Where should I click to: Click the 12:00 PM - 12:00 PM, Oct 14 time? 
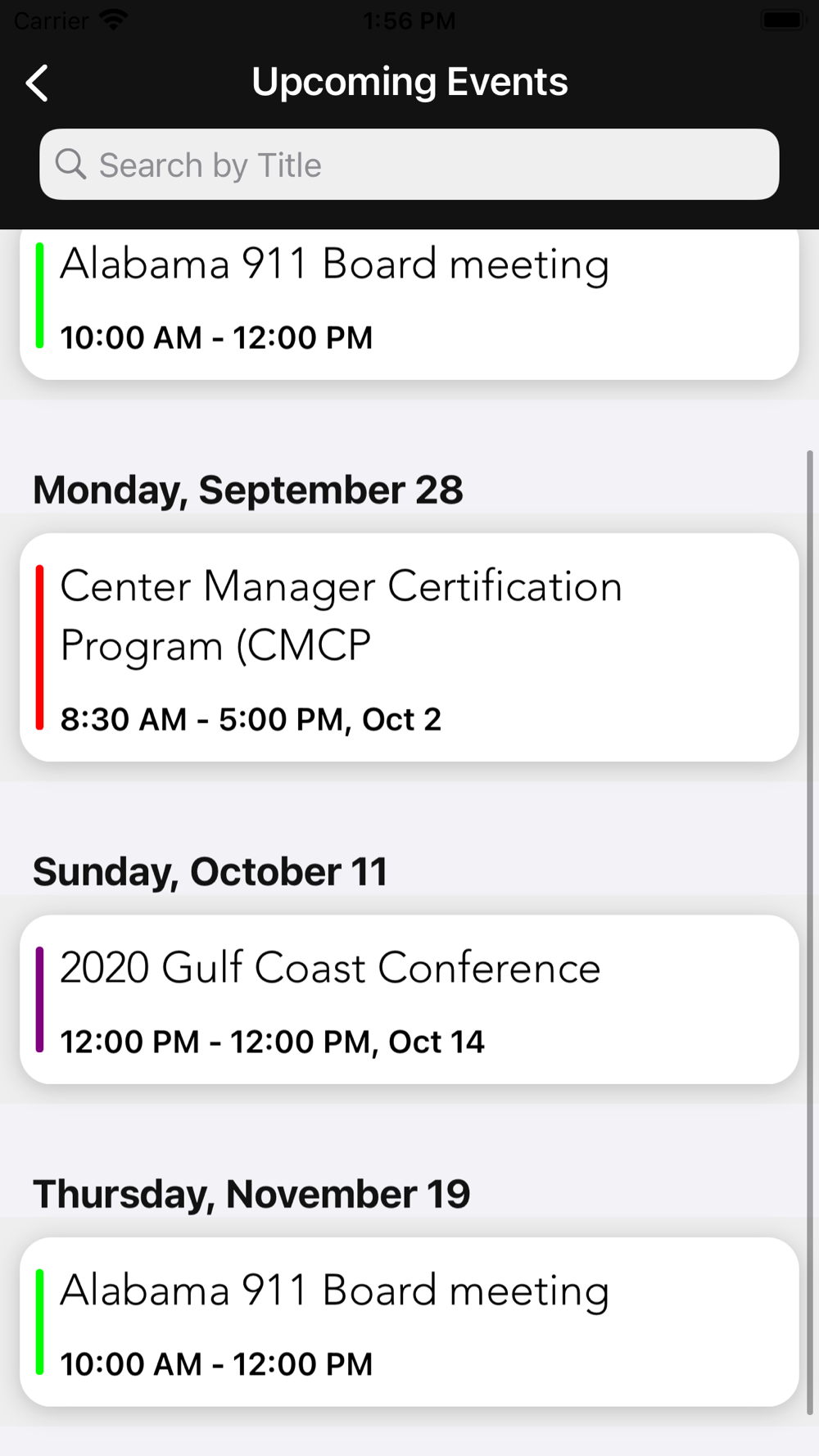pos(272,1042)
